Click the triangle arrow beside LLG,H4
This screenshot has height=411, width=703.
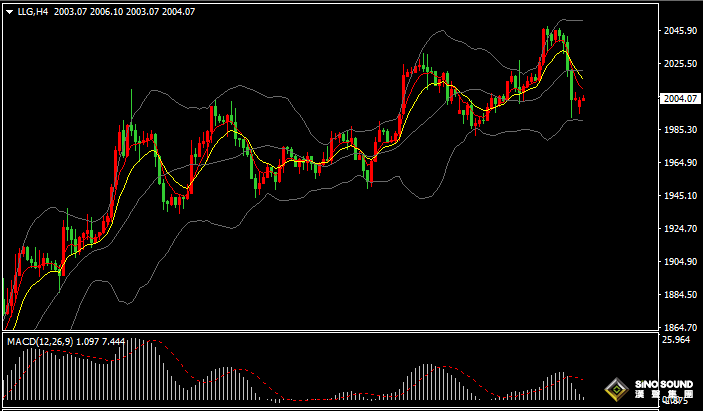pyautogui.click(x=9, y=11)
